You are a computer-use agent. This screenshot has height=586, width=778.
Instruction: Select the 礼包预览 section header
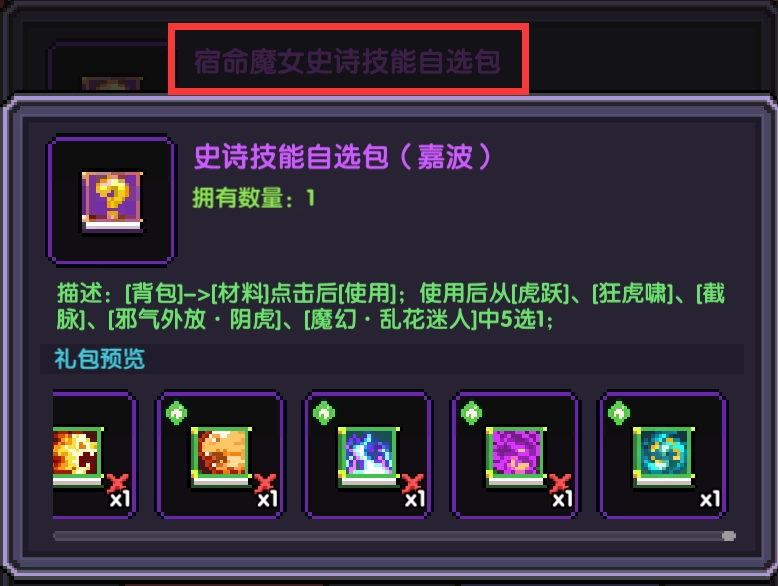coord(99,359)
